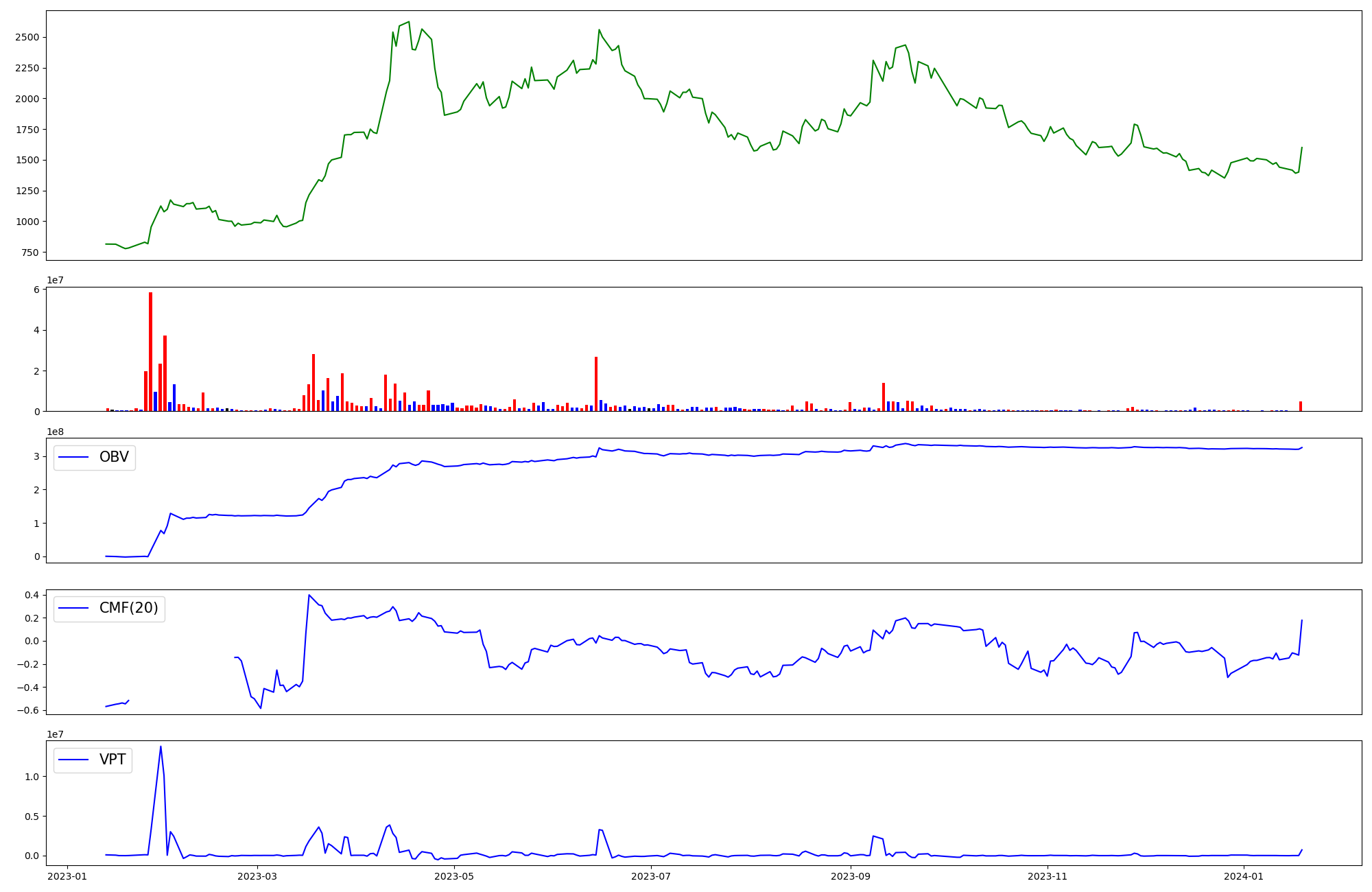Click the 2023-05 x-axis date label
The width and height of the screenshot is (1372, 892).
(x=454, y=876)
